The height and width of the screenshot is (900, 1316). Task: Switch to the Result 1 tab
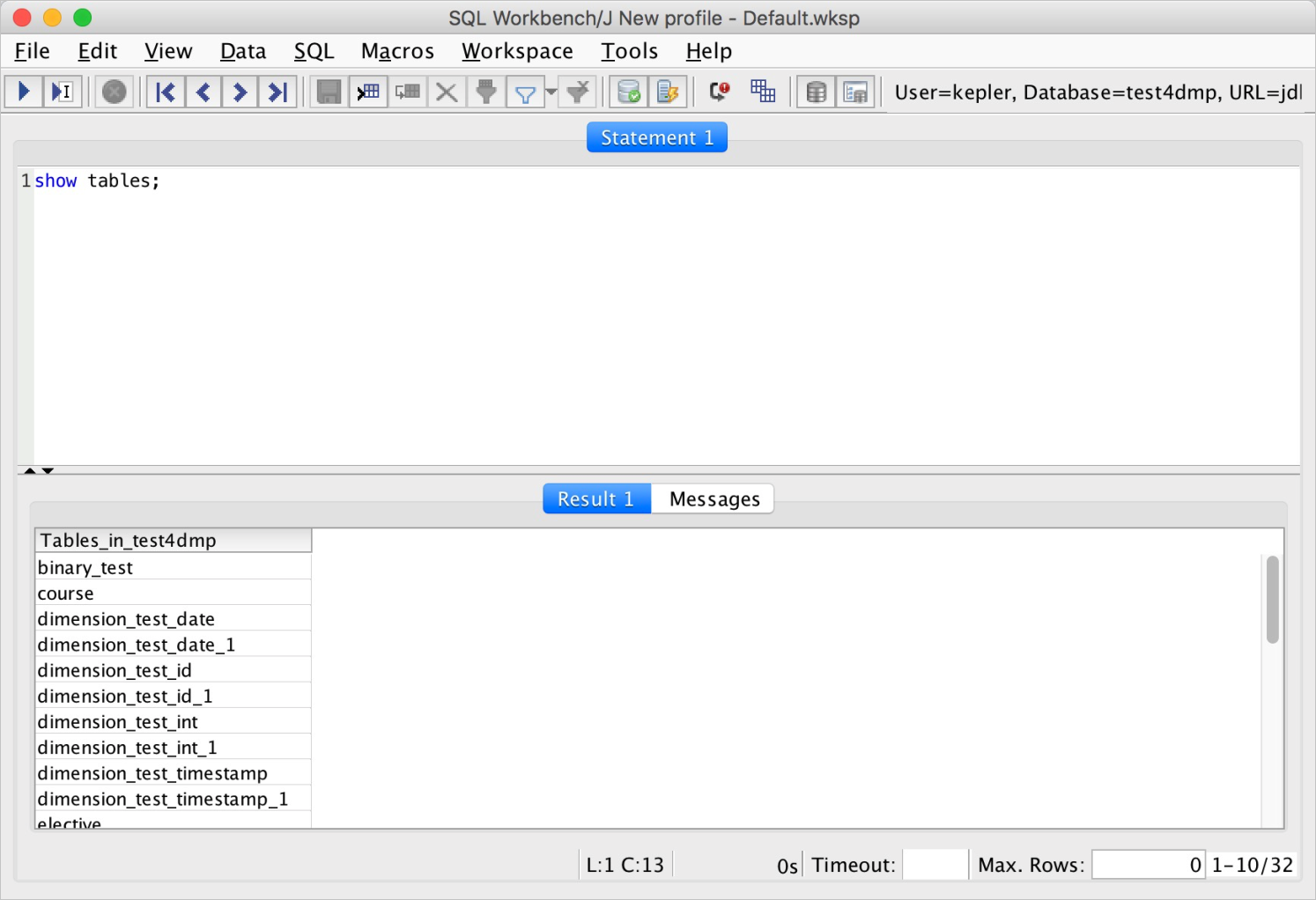point(596,498)
